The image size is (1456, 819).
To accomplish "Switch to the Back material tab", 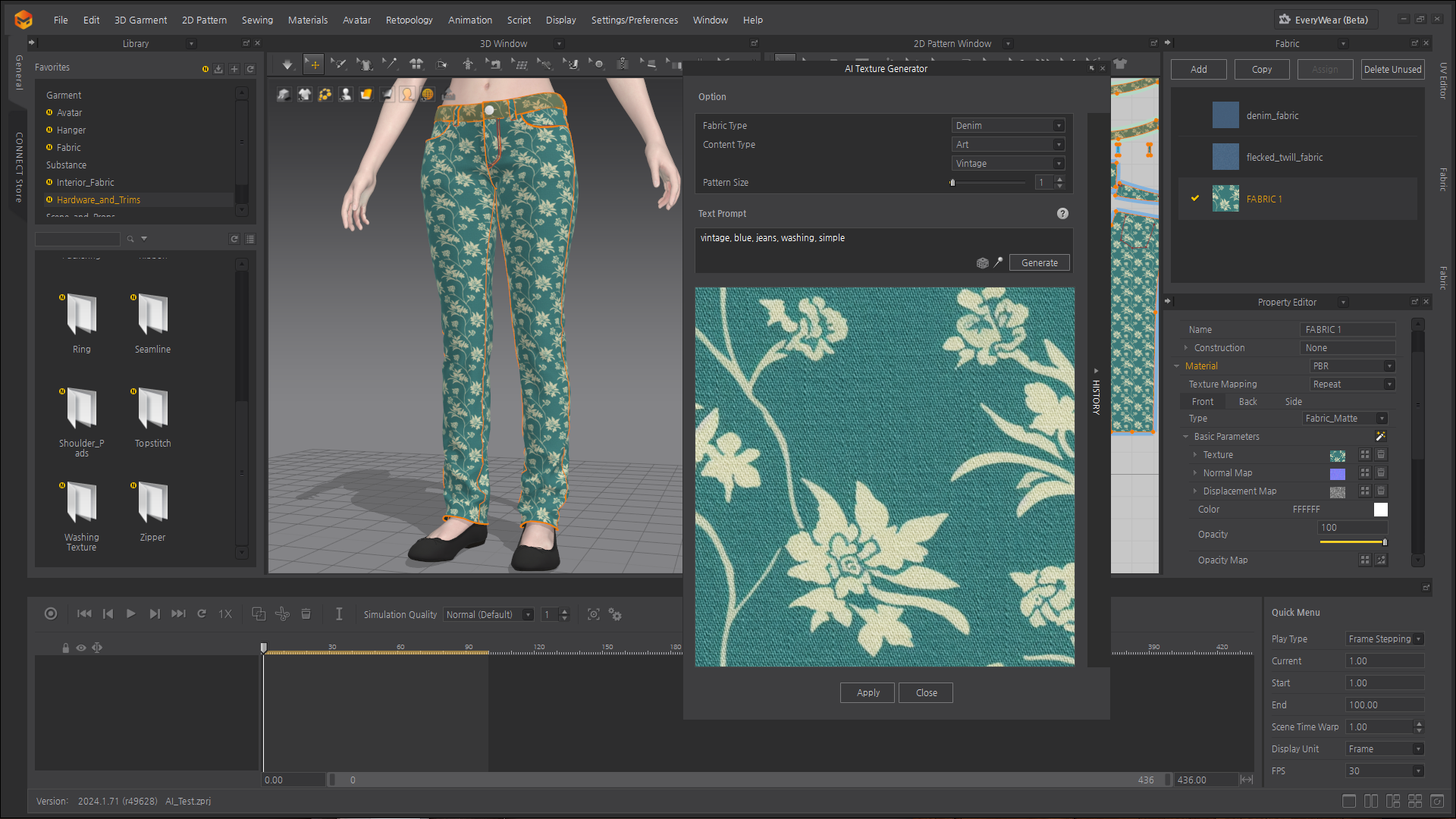I will pyautogui.click(x=1247, y=402).
